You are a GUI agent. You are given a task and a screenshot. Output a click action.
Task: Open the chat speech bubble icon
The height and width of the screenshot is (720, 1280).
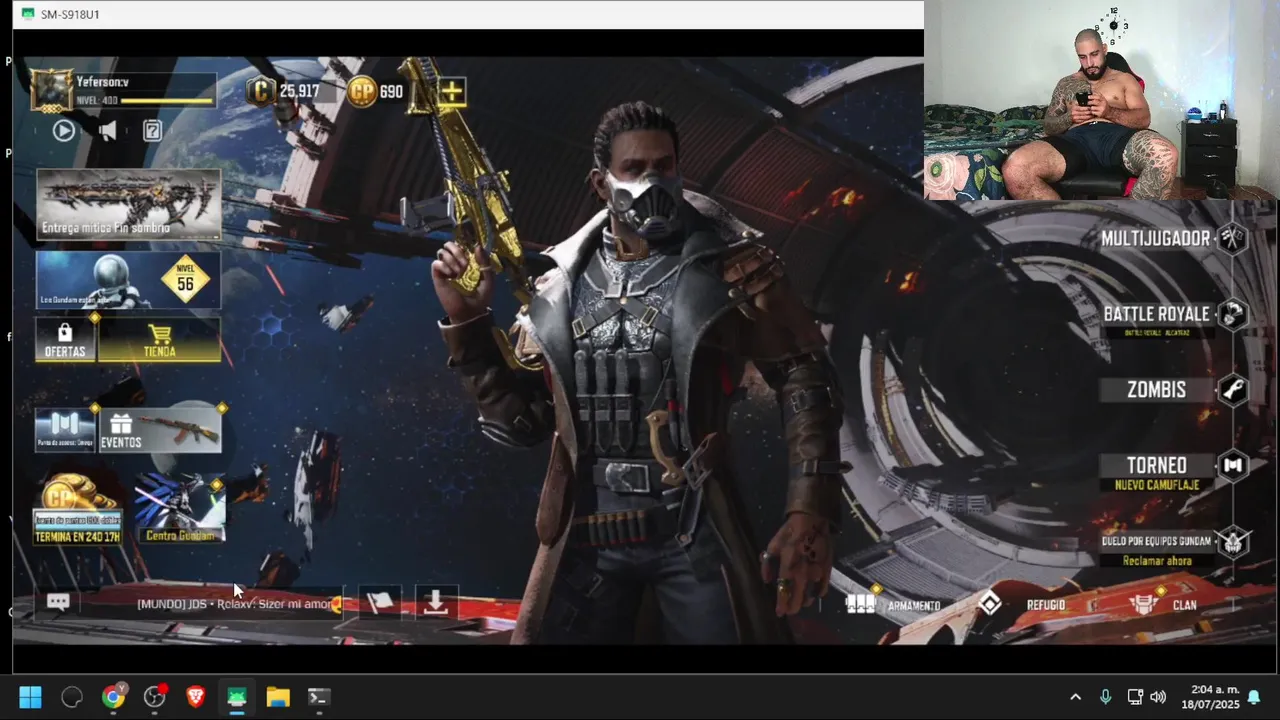tap(58, 602)
